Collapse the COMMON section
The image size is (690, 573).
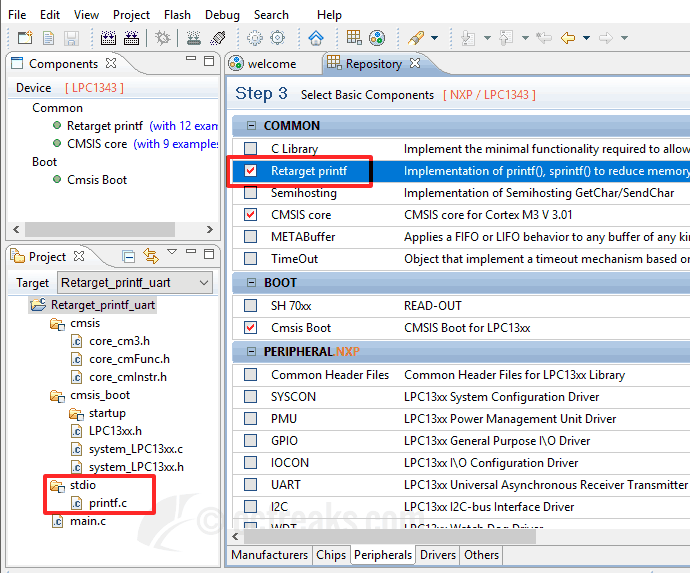click(251, 126)
